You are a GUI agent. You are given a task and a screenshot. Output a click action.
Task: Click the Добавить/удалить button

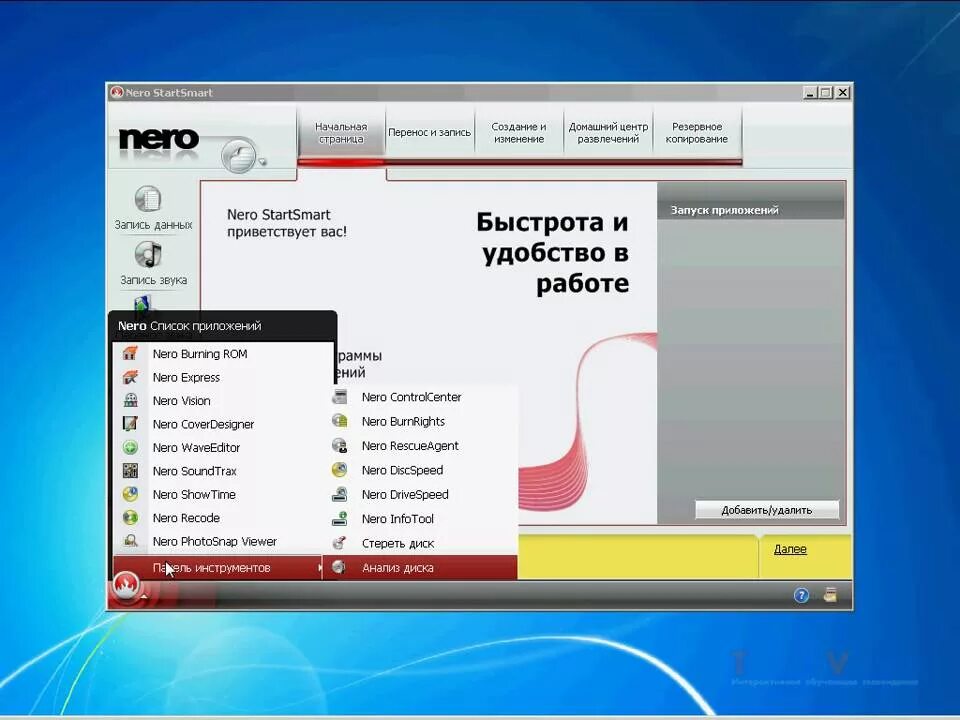coord(767,510)
